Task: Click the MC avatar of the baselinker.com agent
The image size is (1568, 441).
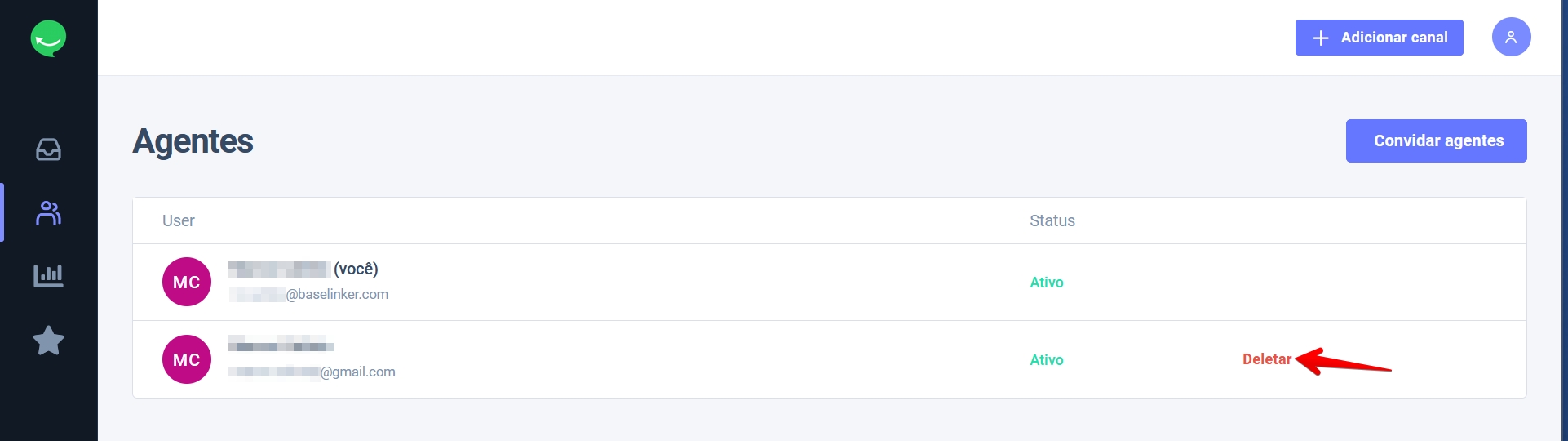Action: coord(187,282)
